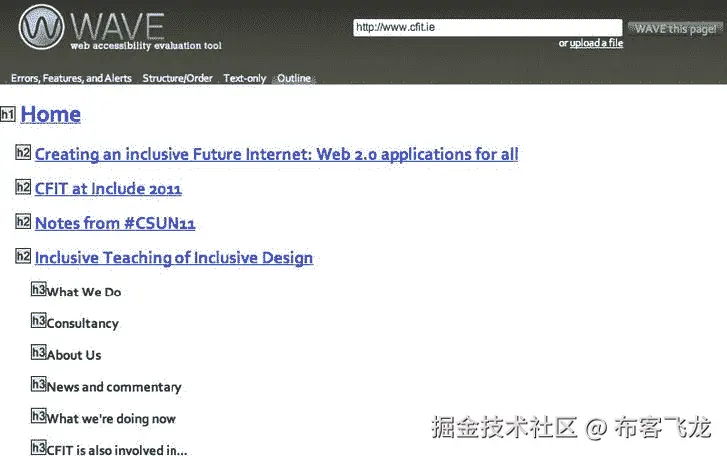
Task: Click the h1 icon beside Home
Action: pos(8,114)
